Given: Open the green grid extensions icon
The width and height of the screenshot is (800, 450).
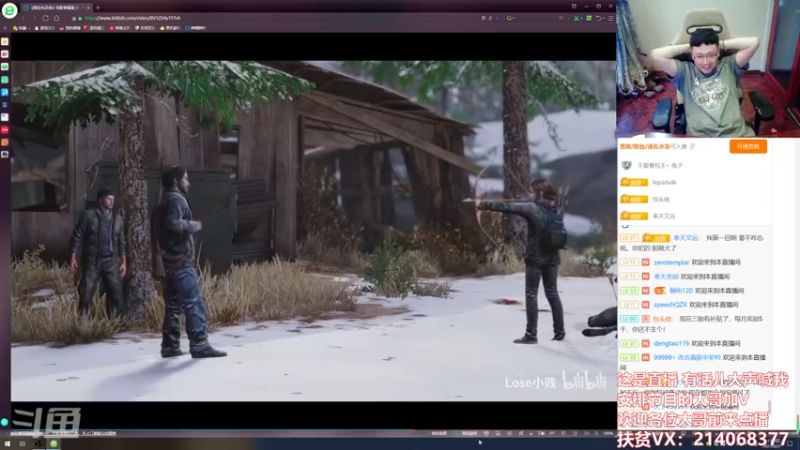Looking at the screenshot, I should 589,18.
